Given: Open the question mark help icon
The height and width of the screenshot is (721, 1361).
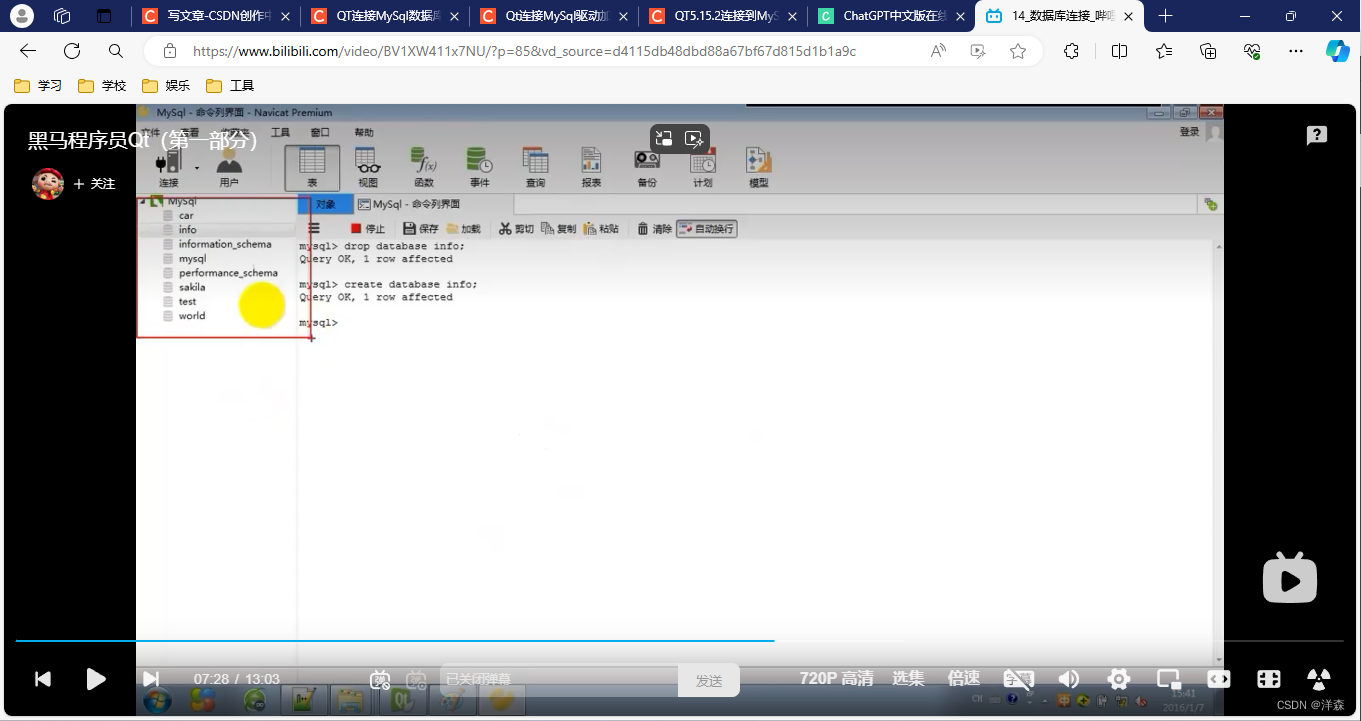Looking at the screenshot, I should click(1317, 136).
